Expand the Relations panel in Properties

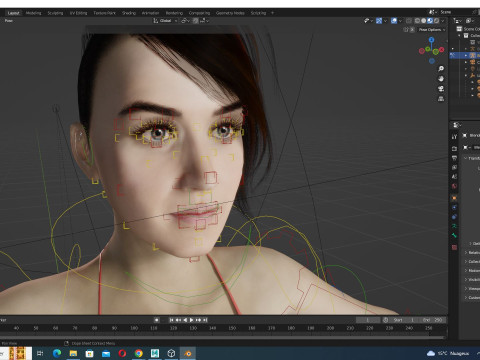click(472, 253)
